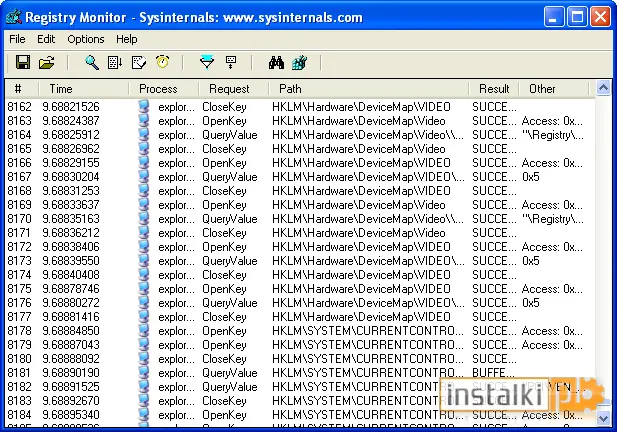The height and width of the screenshot is (432, 617).
Task: Click 0x5 value in row 8173
Action: pyautogui.click(x=530, y=261)
